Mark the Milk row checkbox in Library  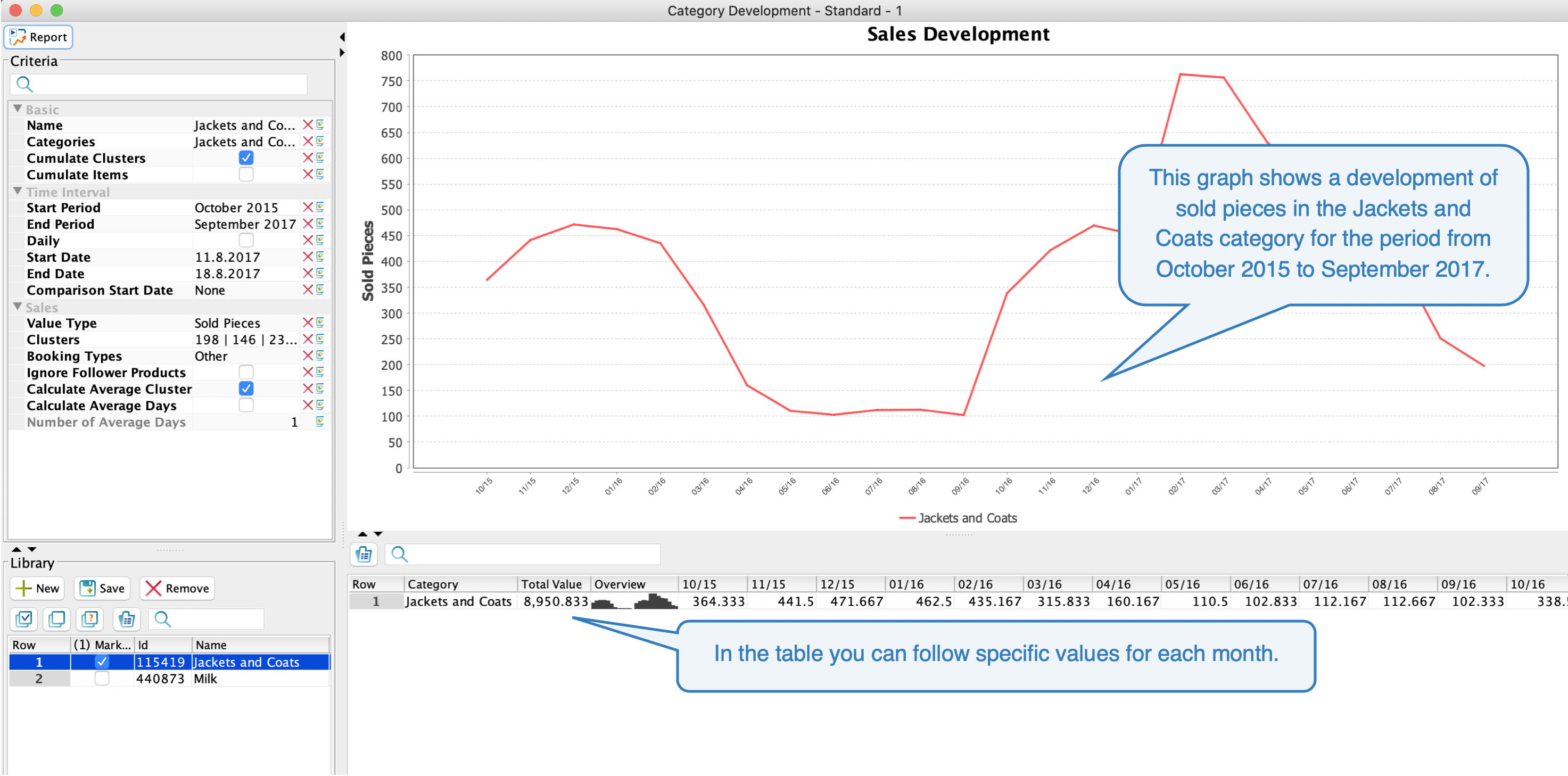pos(102,678)
